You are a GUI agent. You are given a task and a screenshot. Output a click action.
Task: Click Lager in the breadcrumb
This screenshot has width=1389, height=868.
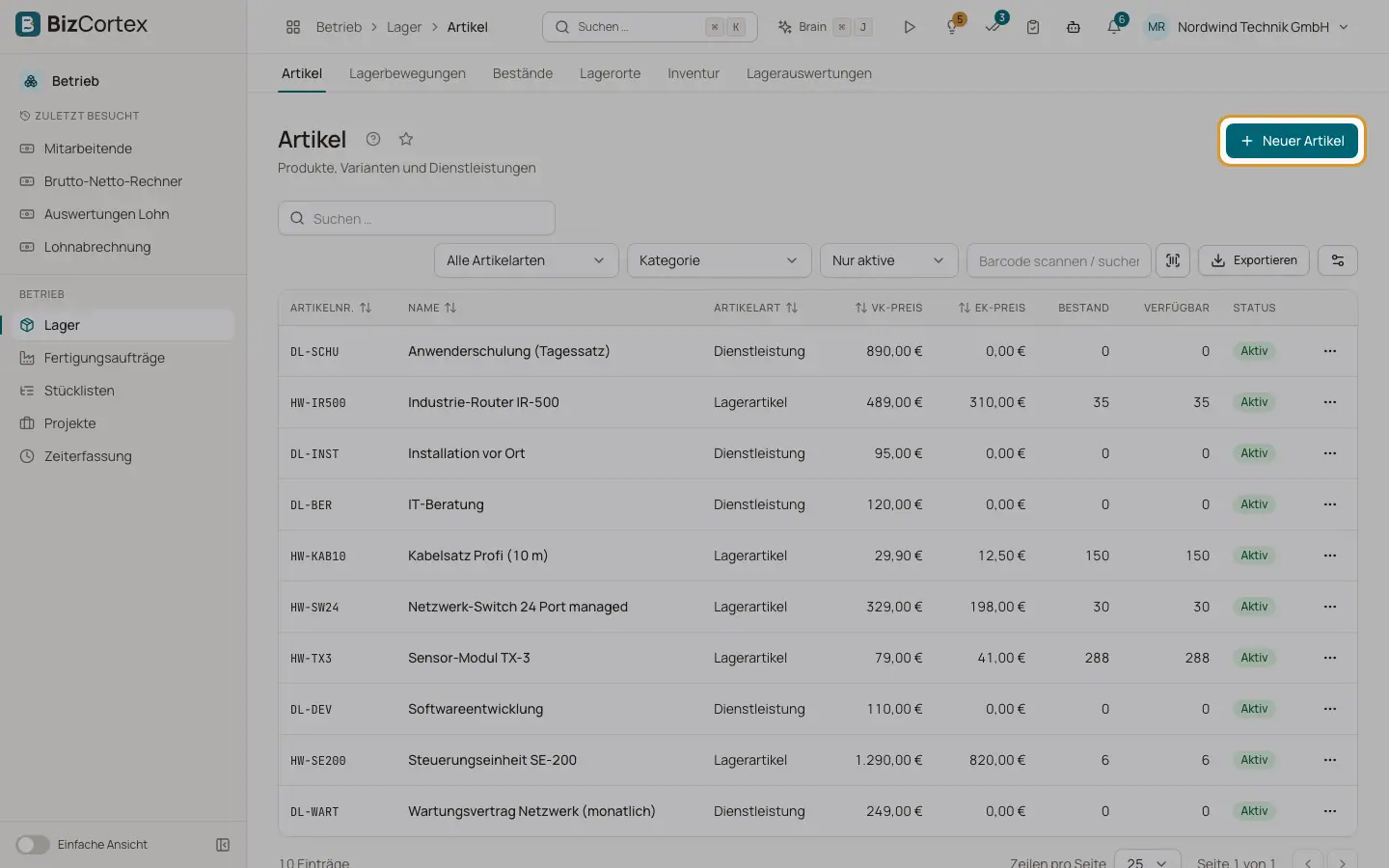click(x=404, y=27)
